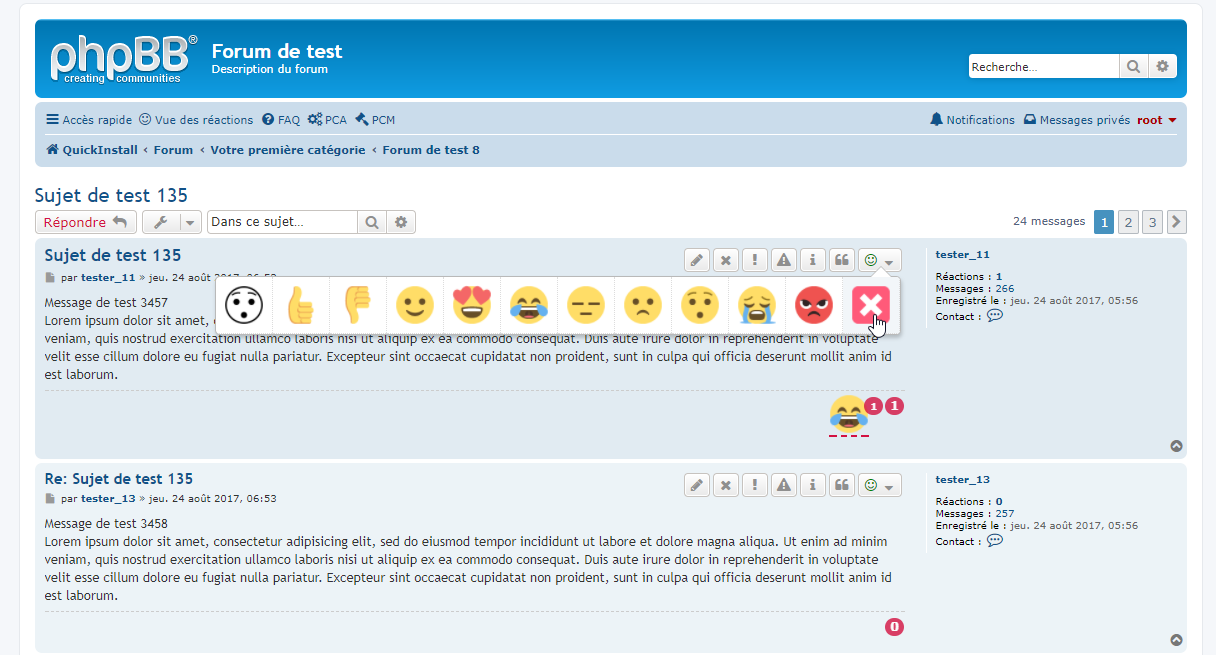
Task: Pick the thumbs up reaction emoji
Action: 300,305
